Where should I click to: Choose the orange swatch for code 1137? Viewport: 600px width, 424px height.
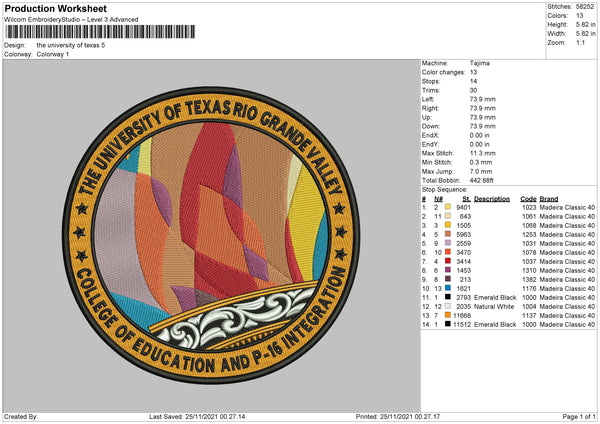click(x=448, y=315)
